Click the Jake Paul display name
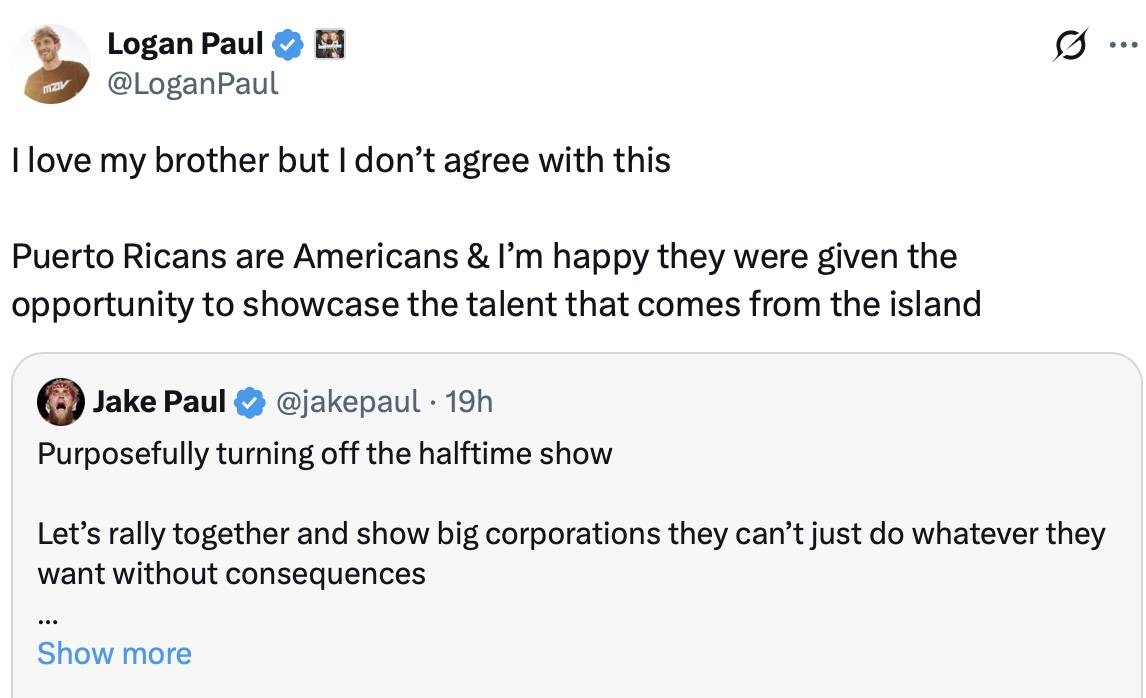The height and width of the screenshot is (698, 1146). click(x=159, y=402)
